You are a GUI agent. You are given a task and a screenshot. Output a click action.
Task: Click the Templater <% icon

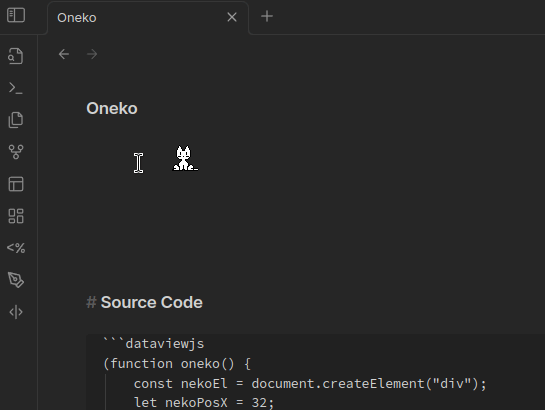click(16, 248)
